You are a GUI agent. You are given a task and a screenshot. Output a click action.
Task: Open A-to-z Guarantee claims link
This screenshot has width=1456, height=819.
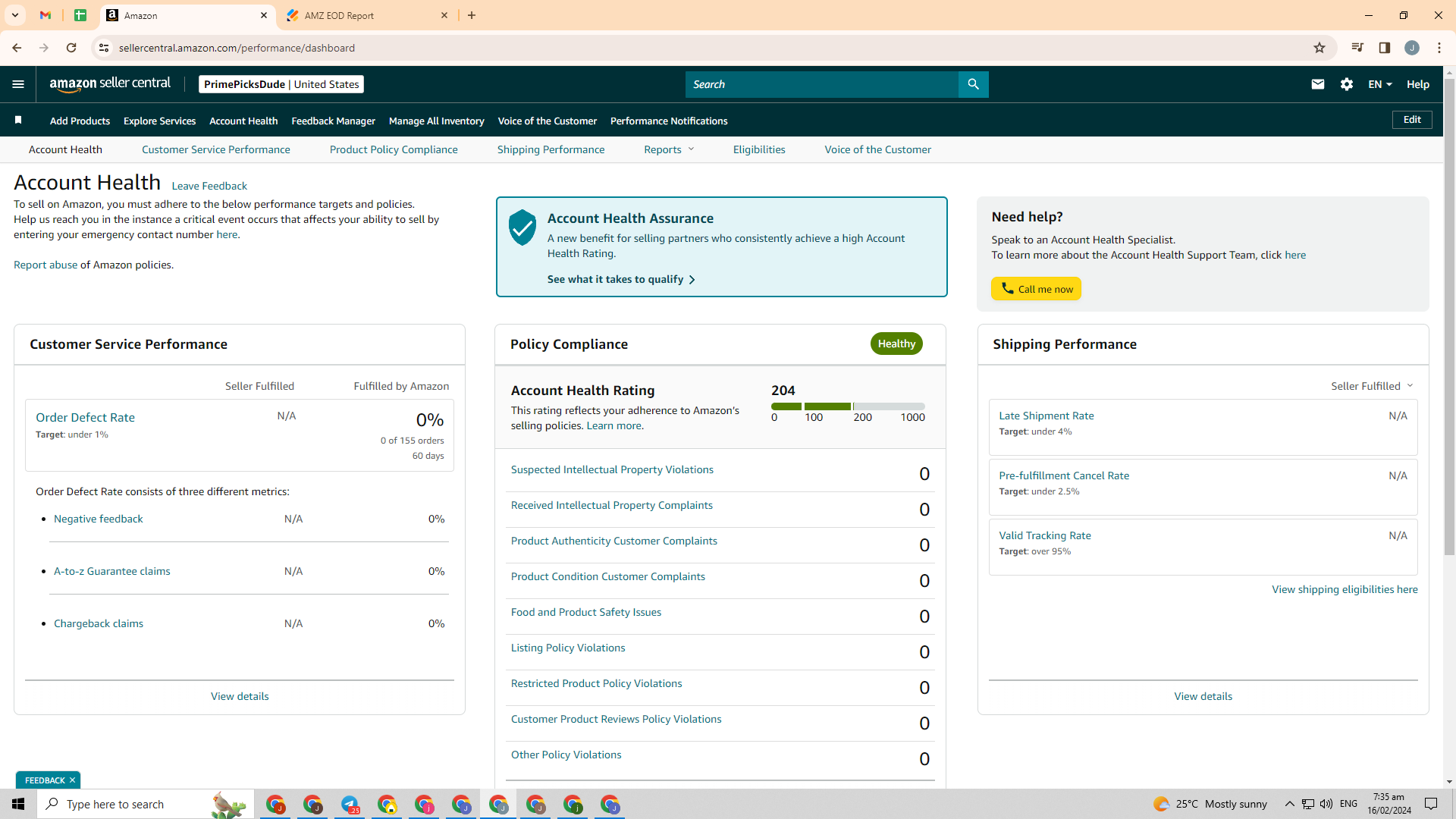(x=112, y=571)
